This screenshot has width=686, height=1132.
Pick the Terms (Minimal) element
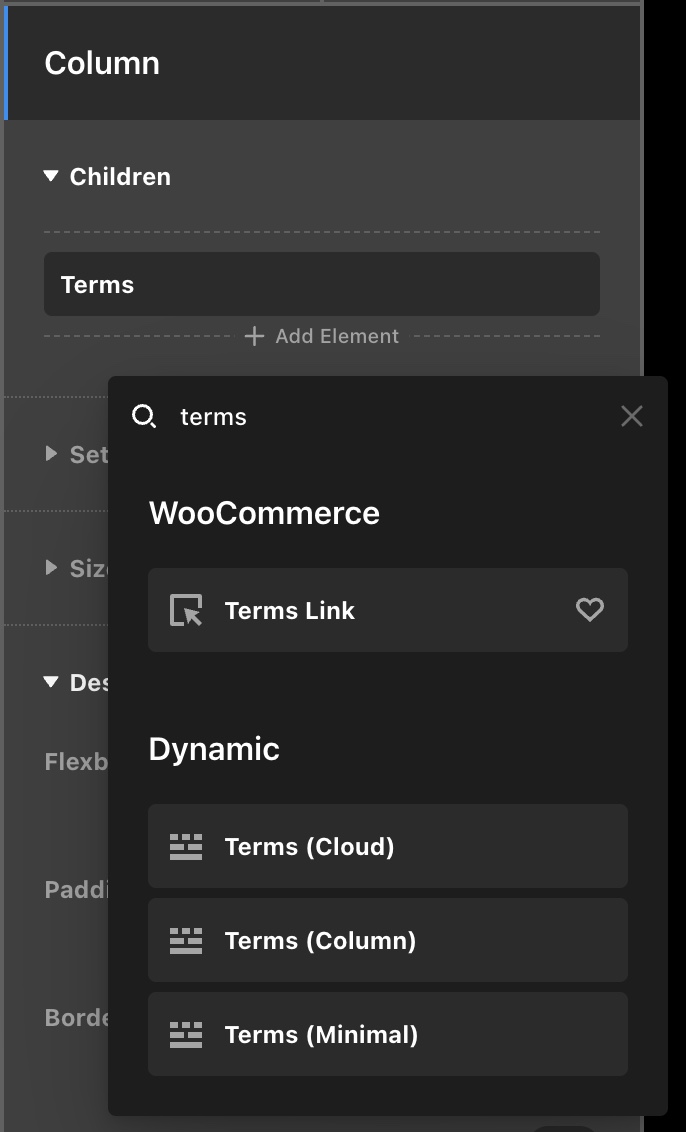[x=387, y=1034]
